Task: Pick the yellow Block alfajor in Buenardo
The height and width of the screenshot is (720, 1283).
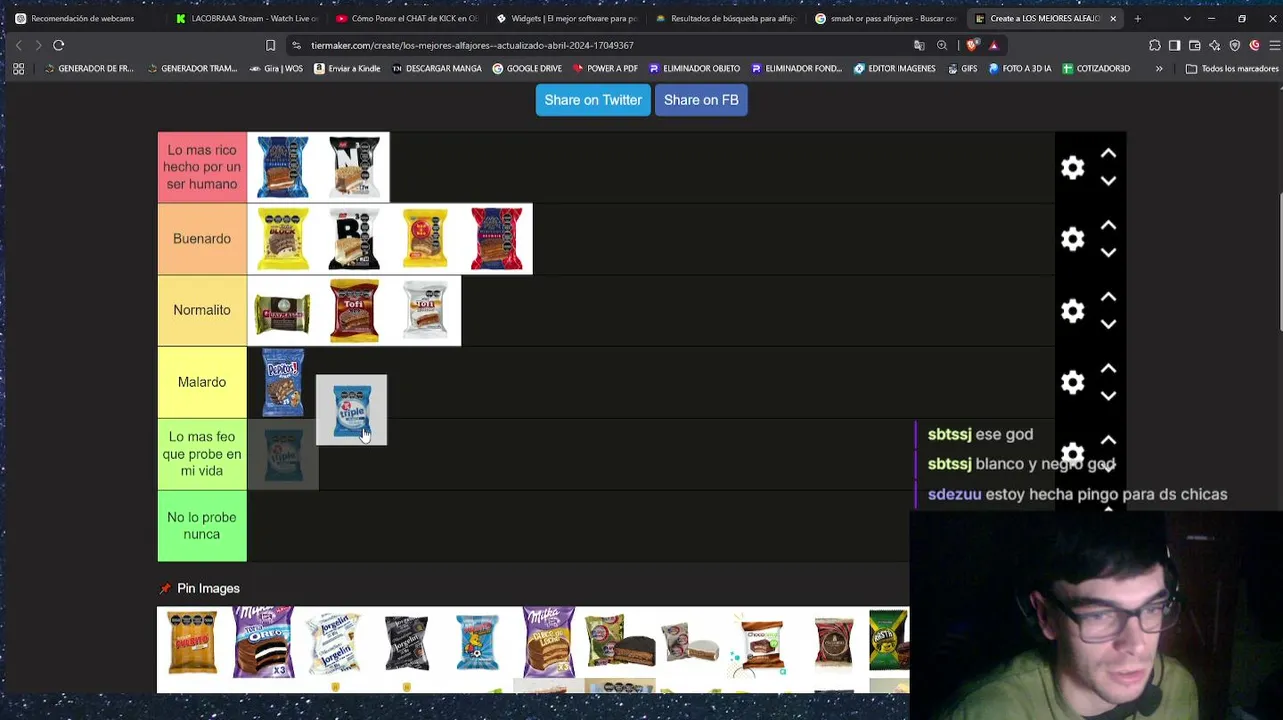Action: (x=283, y=239)
